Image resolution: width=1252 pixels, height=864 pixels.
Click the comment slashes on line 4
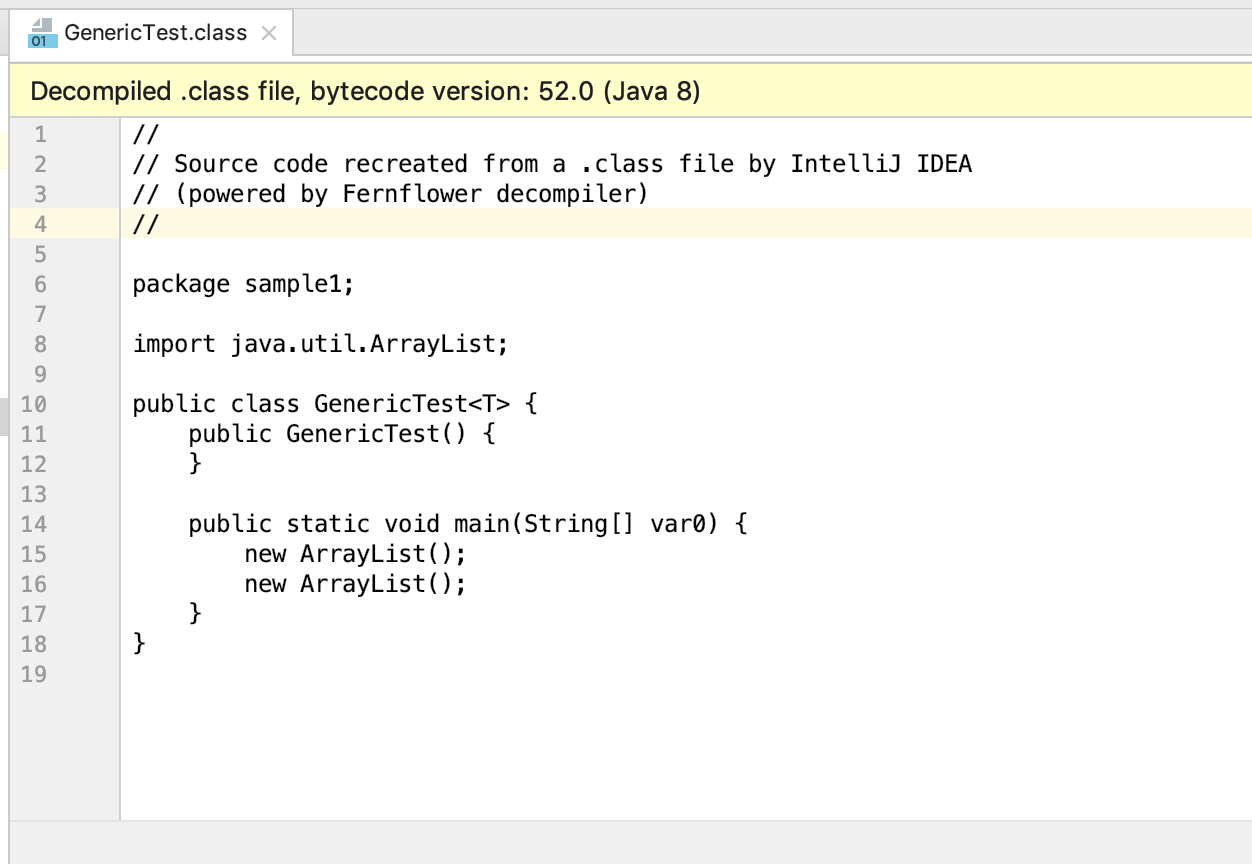[146, 224]
